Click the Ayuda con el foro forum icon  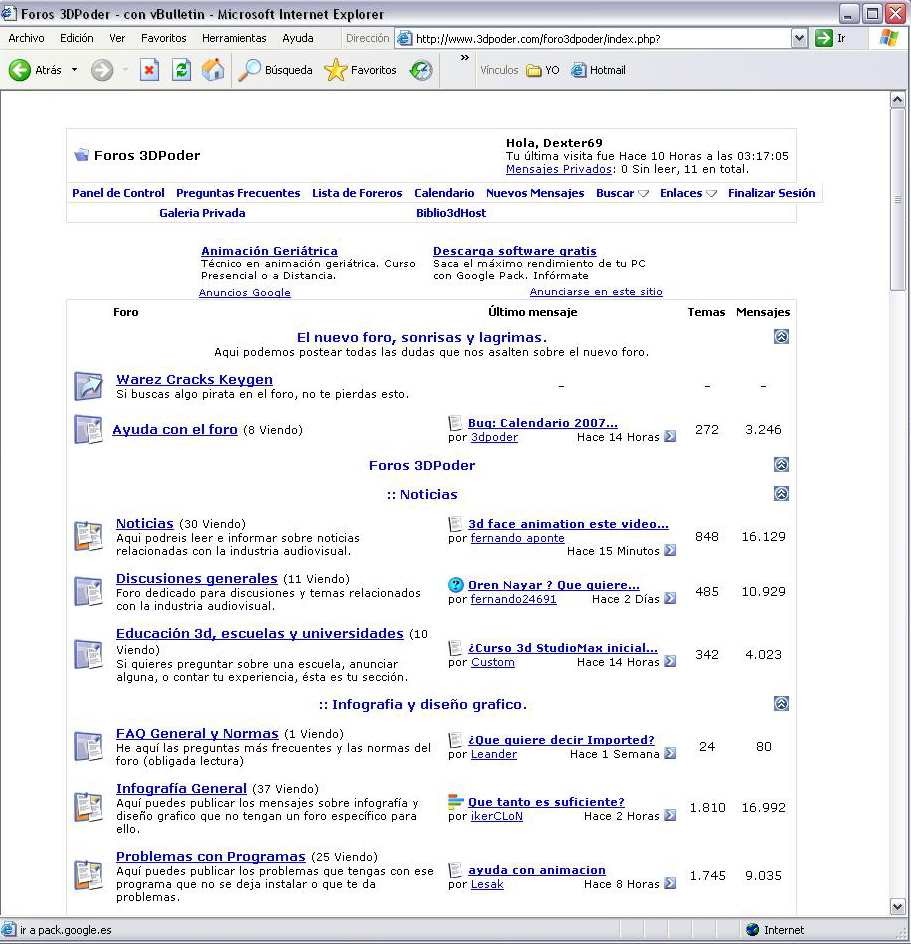click(x=89, y=429)
